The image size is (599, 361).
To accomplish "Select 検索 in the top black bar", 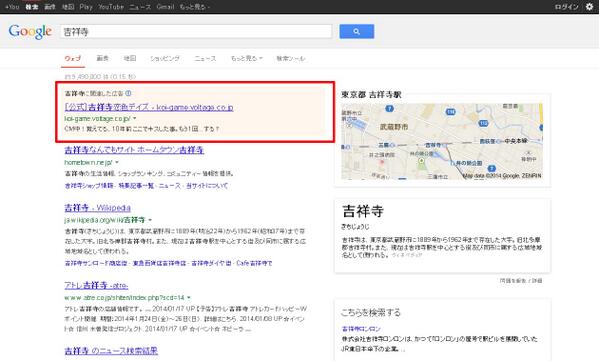I will pyautogui.click(x=32, y=6).
